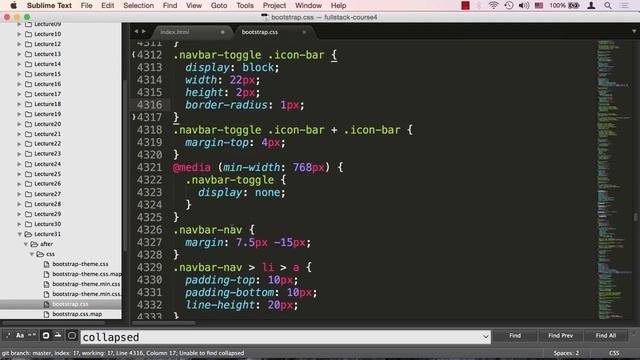Go to next tab with right arrow
This screenshot has width=640, height=360.
pyautogui.click(x=144, y=31)
